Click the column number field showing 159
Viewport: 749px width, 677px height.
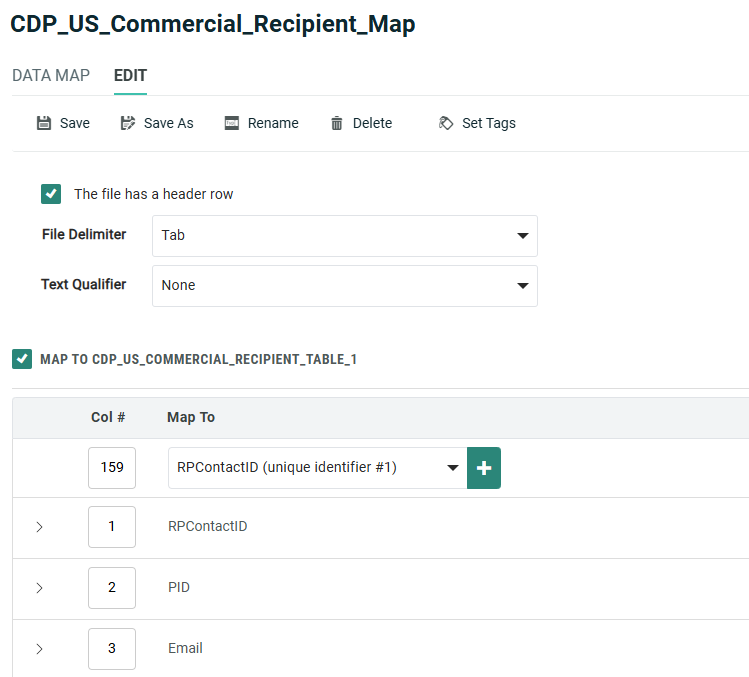pos(112,468)
